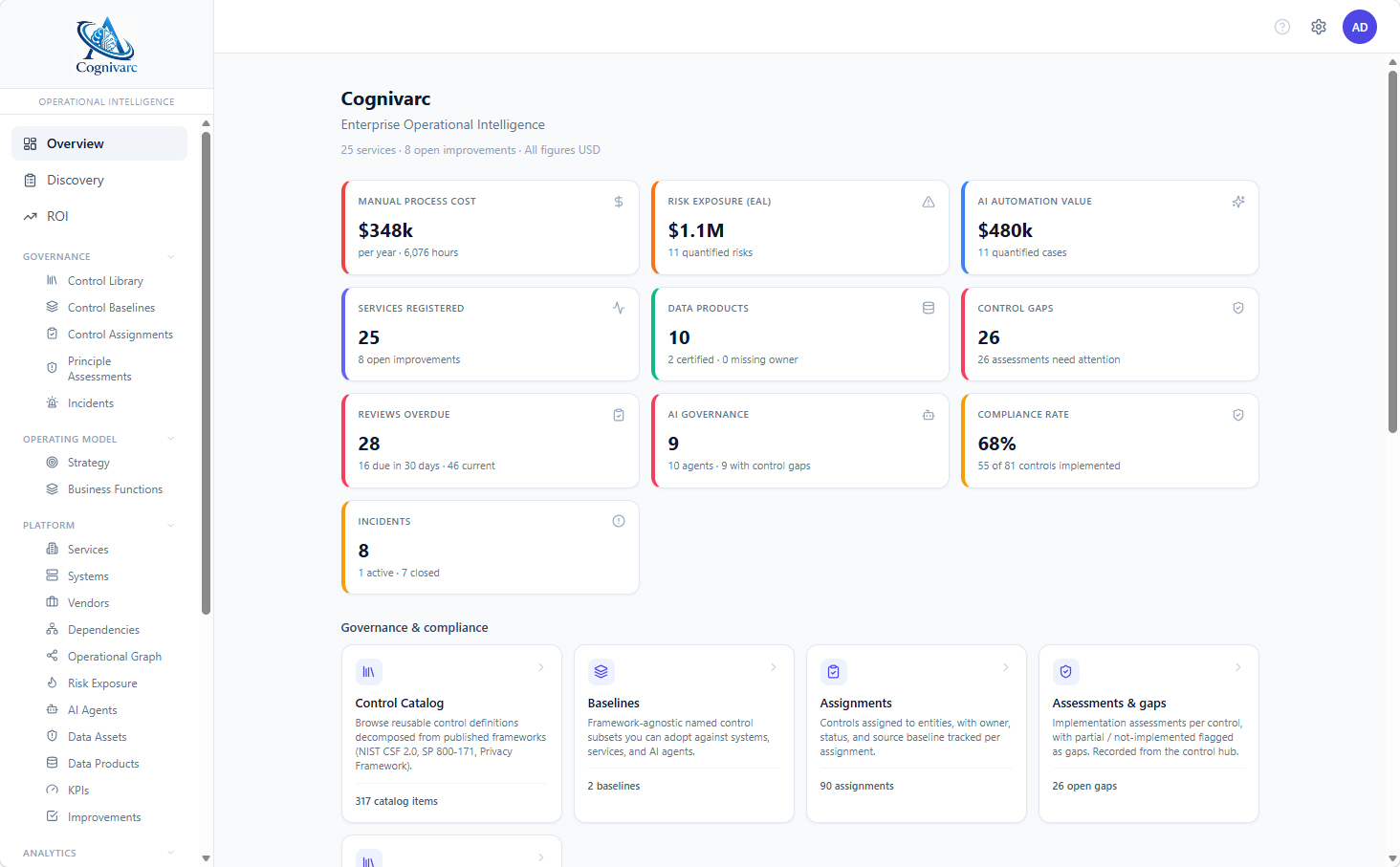Click the Operational Graph share icon
Image resolution: width=1400 pixels, height=867 pixels.
53,656
